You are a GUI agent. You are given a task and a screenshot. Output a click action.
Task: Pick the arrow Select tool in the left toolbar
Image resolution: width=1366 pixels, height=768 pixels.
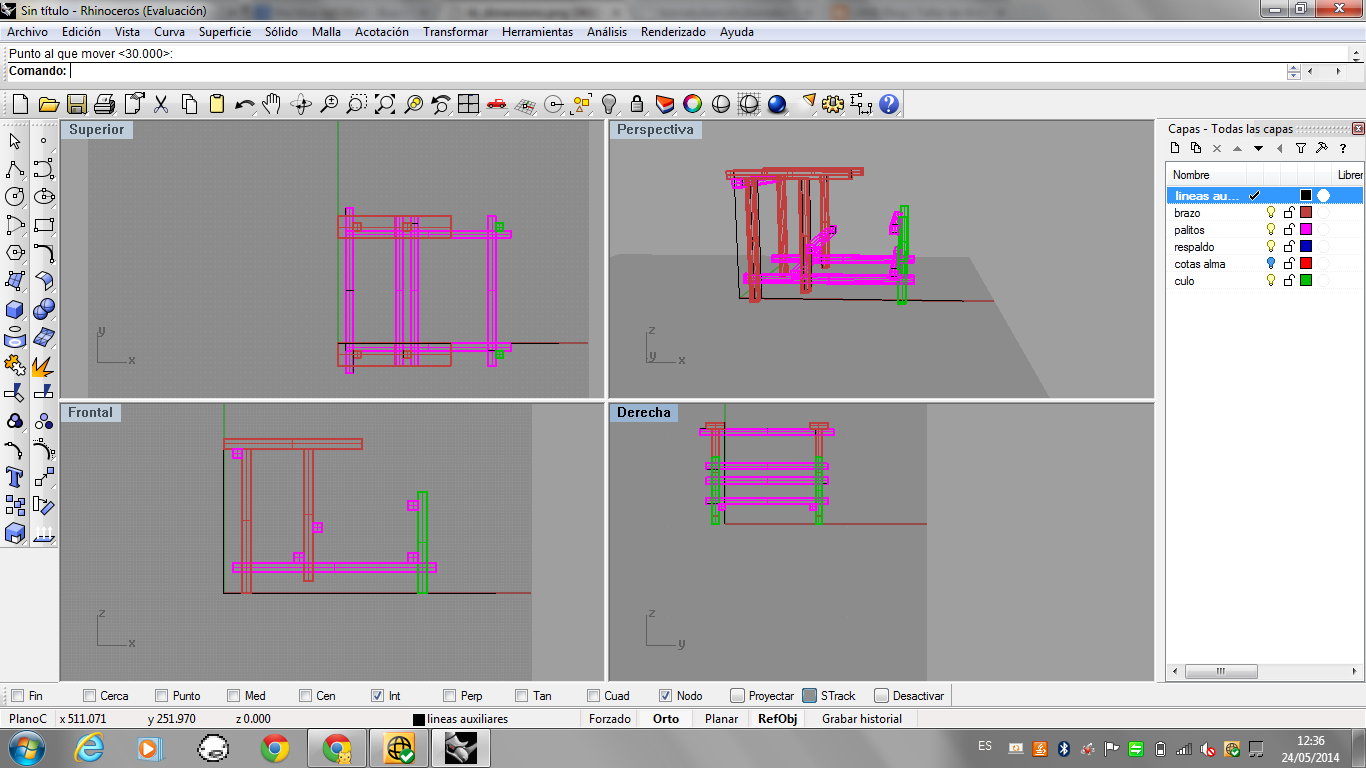click(x=15, y=141)
